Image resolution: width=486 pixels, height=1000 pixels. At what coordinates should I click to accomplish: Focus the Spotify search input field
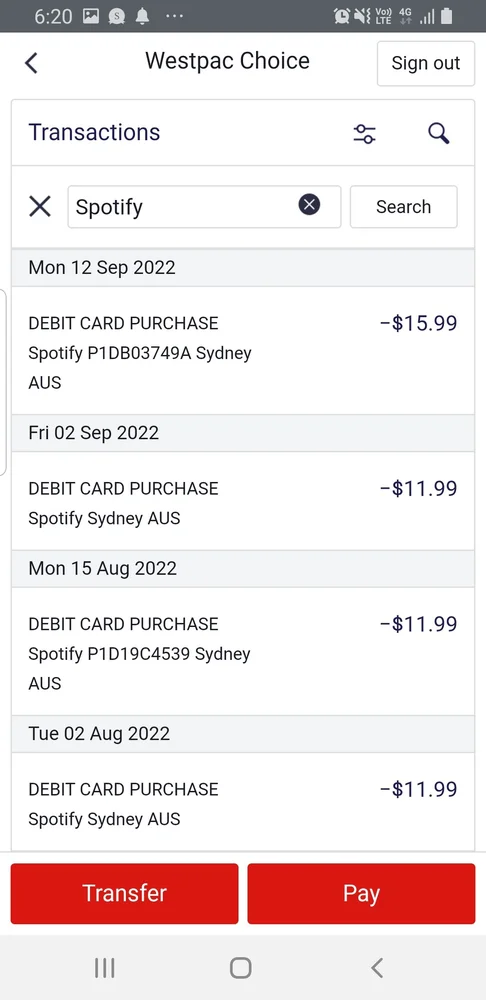(x=204, y=207)
